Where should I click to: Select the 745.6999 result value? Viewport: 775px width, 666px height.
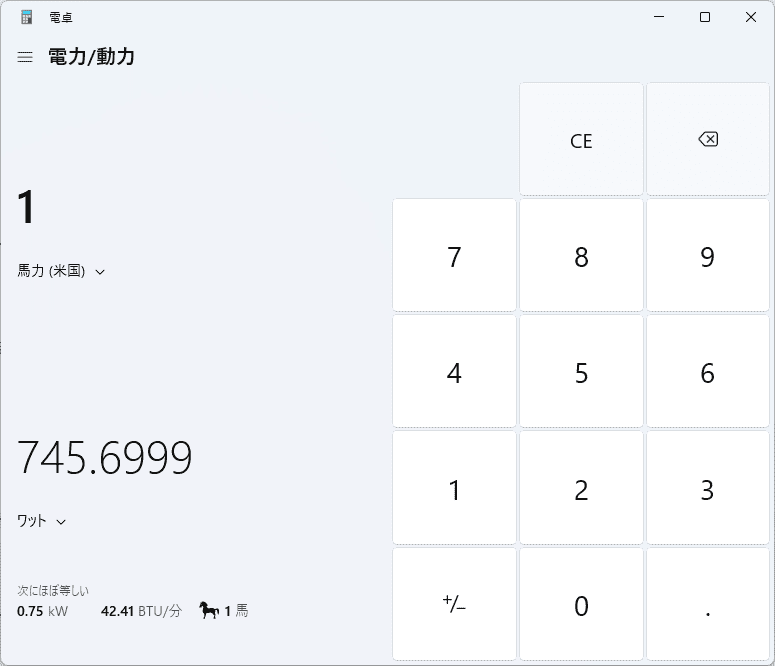(x=105, y=458)
